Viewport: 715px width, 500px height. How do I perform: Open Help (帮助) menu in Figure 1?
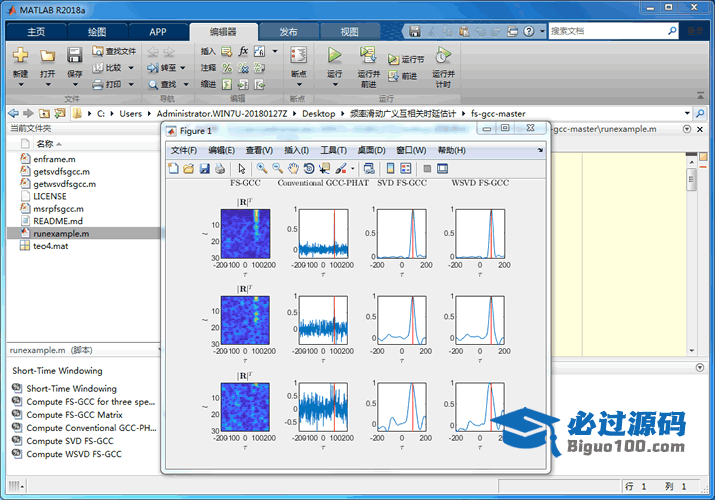click(x=451, y=150)
